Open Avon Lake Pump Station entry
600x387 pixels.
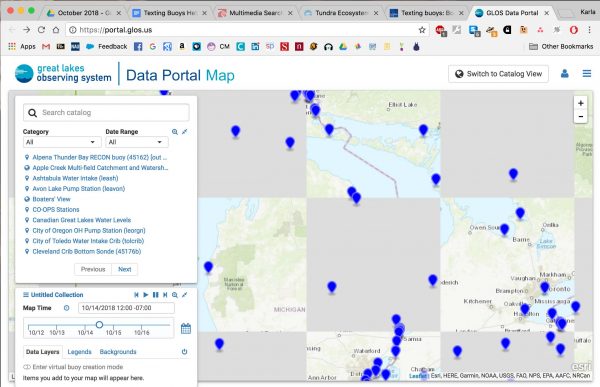click(79, 188)
